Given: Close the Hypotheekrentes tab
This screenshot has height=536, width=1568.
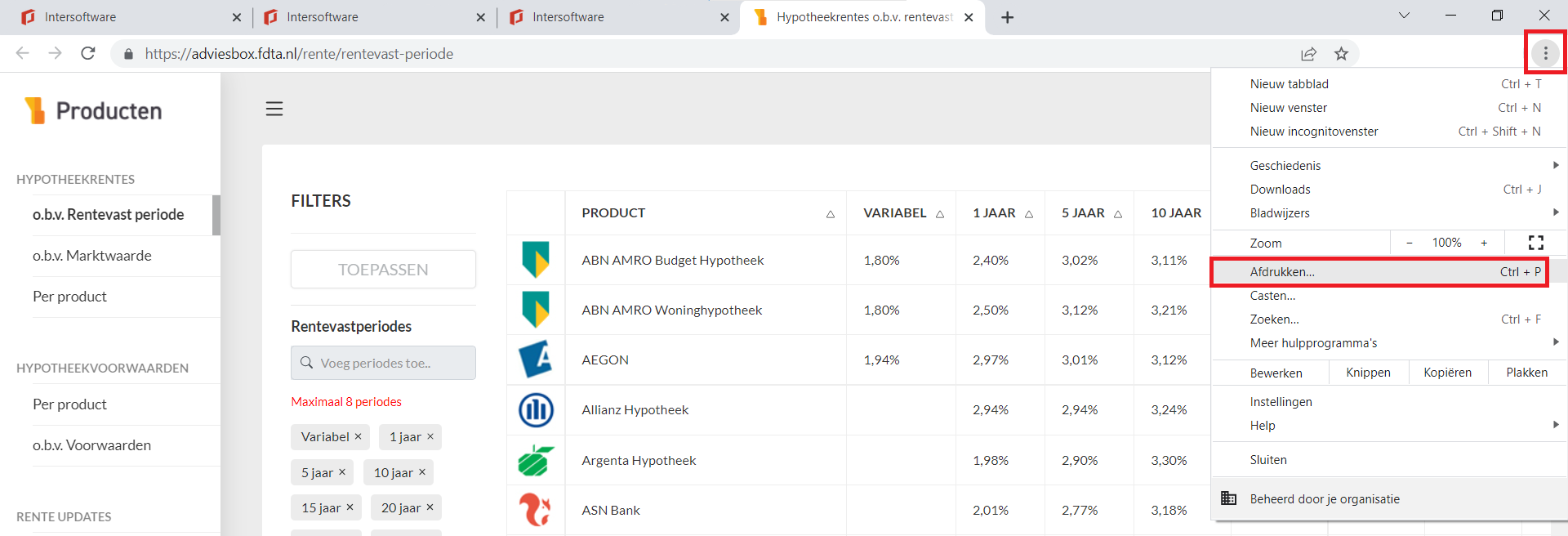Looking at the screenshot, I should (x=969, y=17).
